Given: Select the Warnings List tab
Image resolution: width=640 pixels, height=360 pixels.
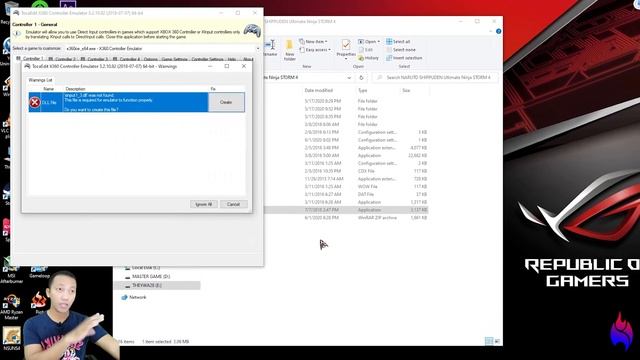Looking at the screenshot, I should (x=40, y=80).
